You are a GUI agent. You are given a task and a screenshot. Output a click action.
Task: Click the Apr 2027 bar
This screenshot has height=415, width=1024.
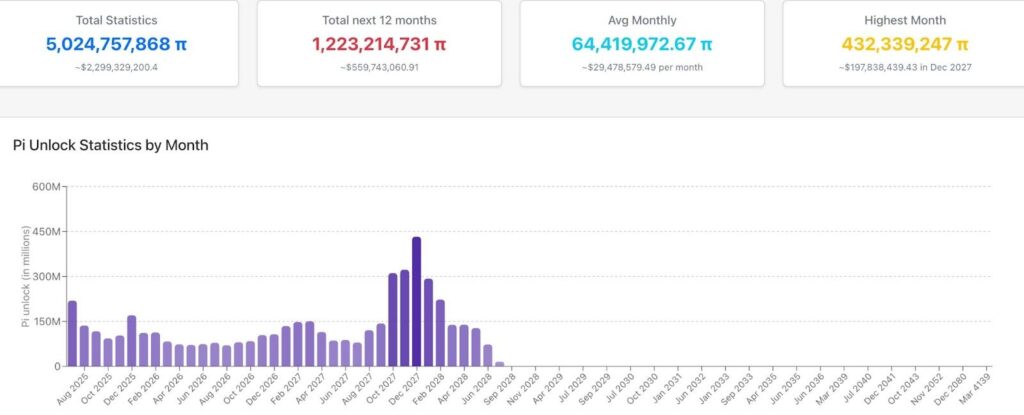point(321,349)
